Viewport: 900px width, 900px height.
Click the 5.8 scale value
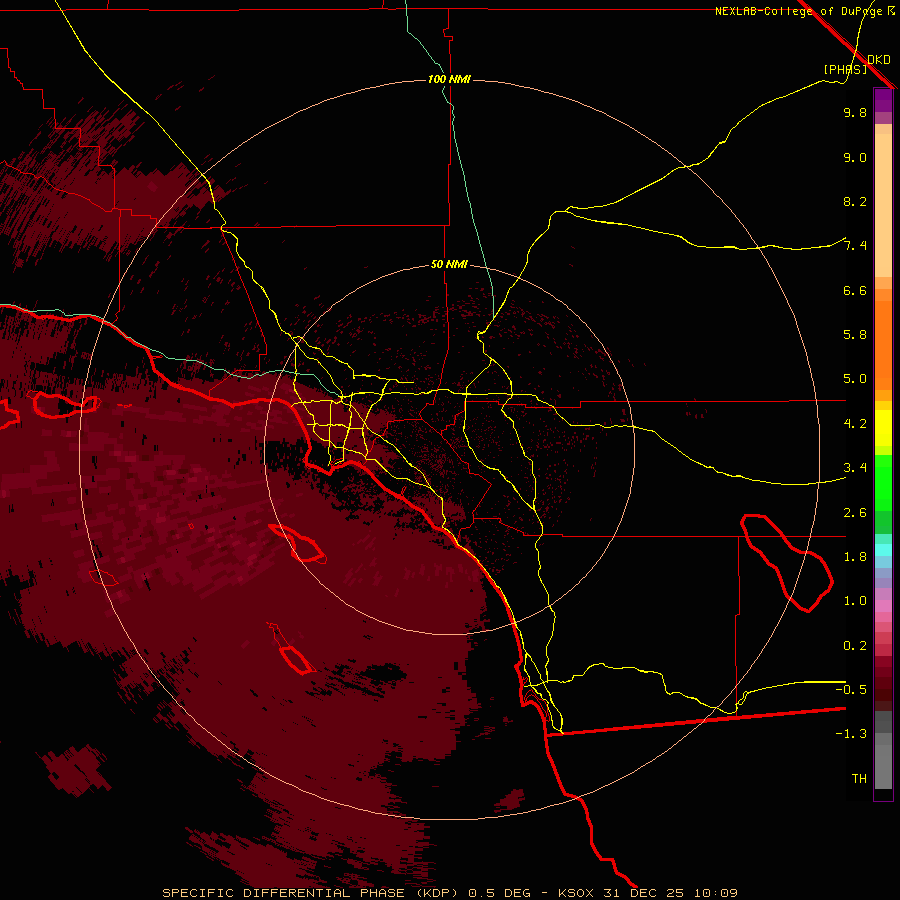pyautogui.click(x=855, y=335)
